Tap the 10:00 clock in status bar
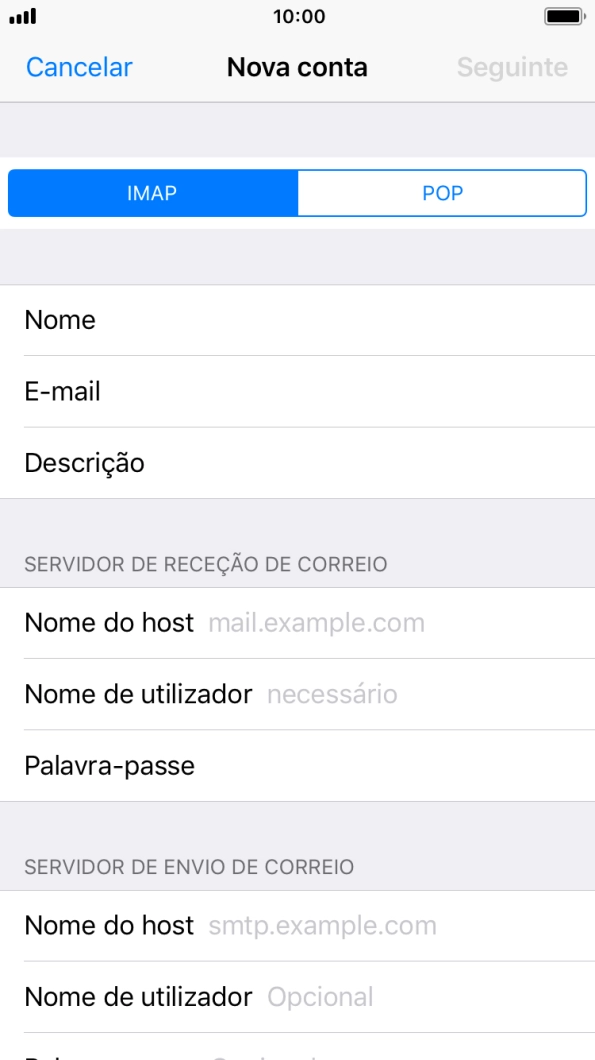The height and width of the screenshot is (1060, 595). tap(297, 15)
